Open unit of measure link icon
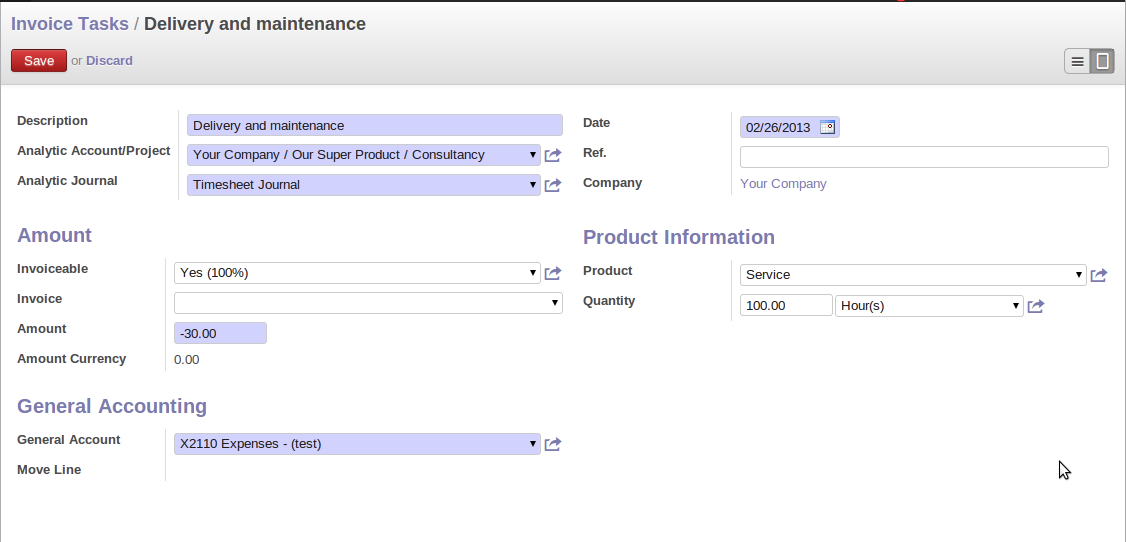This screenshot has height=542, width=1126. point(1035,306)
